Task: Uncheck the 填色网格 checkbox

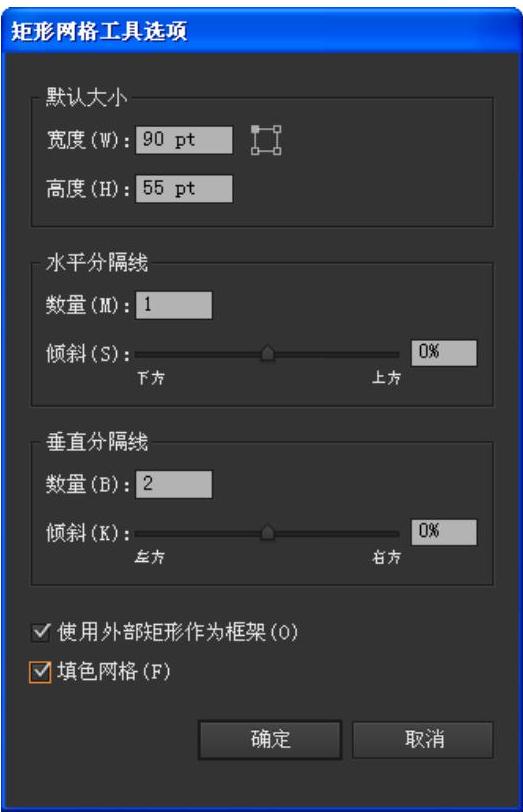Action: click(40, 672)
